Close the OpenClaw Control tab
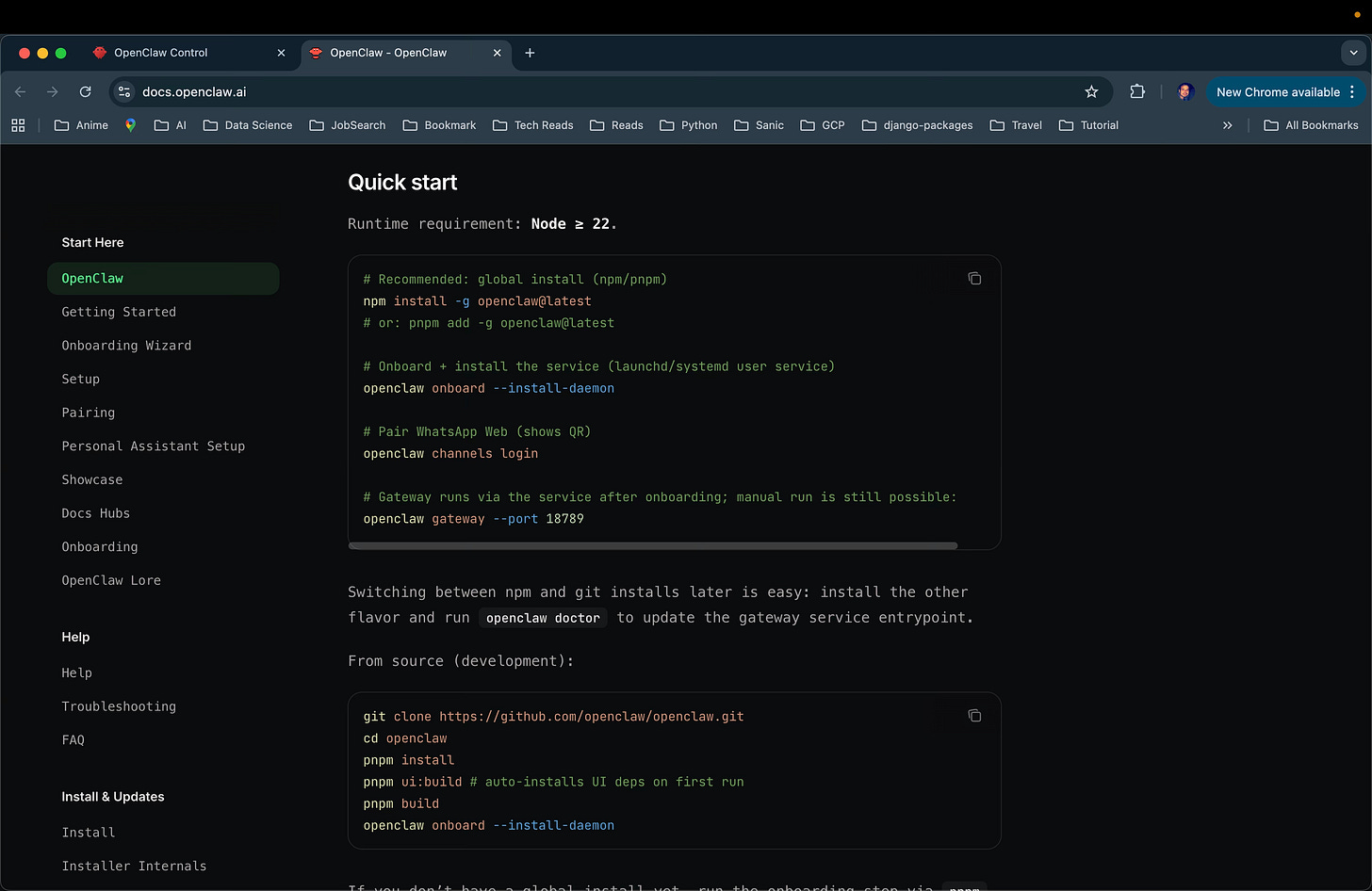Screen dimensions: 1372x891 click(281, 53)
